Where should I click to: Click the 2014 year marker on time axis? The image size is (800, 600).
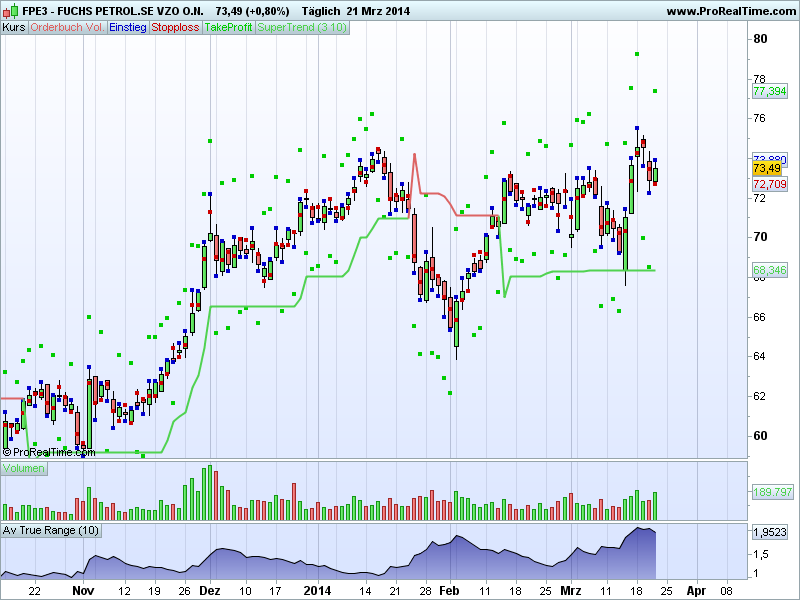316,591
